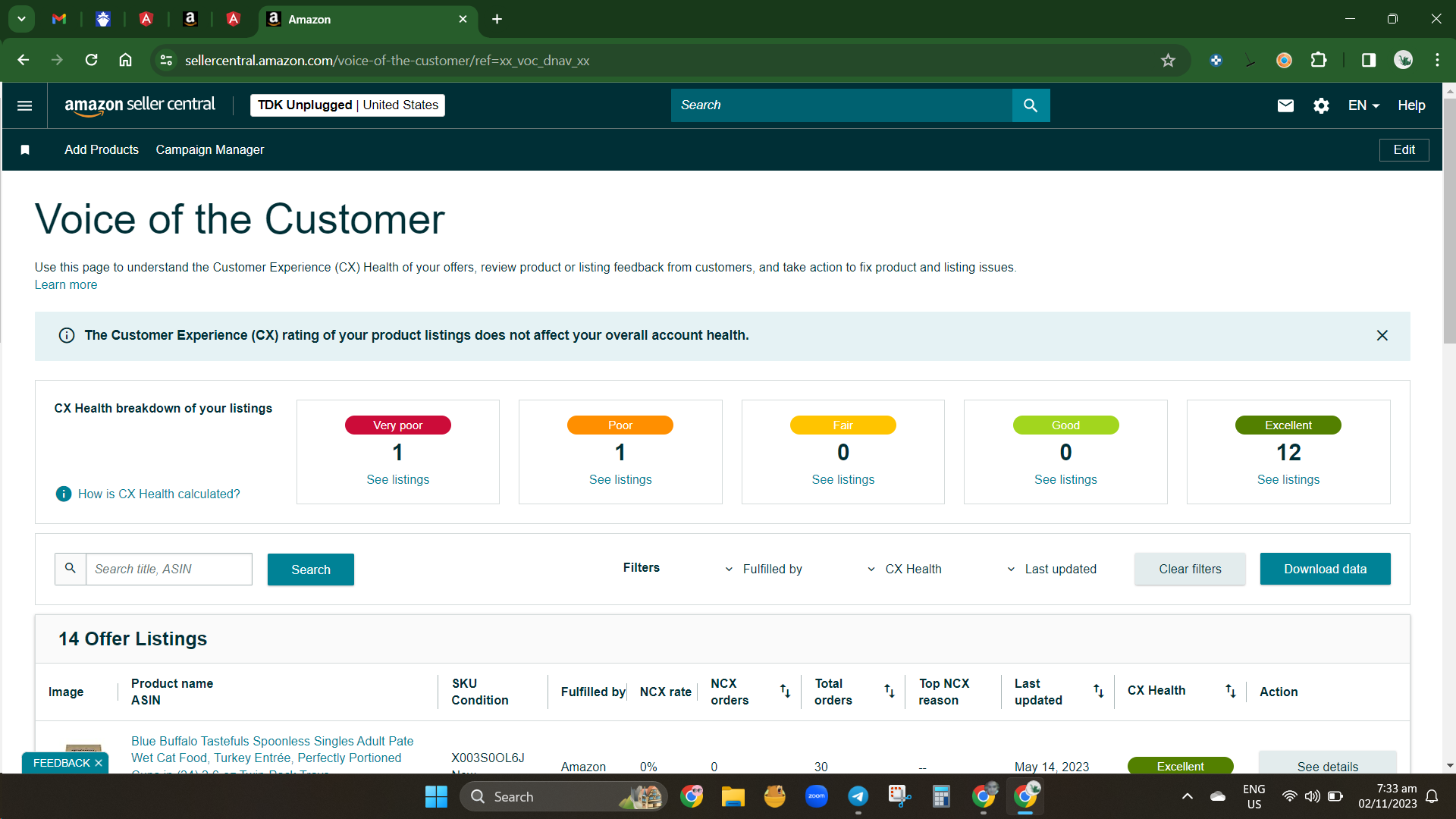Expand the CX Health filter dropdown

click(x=904, y=569)
